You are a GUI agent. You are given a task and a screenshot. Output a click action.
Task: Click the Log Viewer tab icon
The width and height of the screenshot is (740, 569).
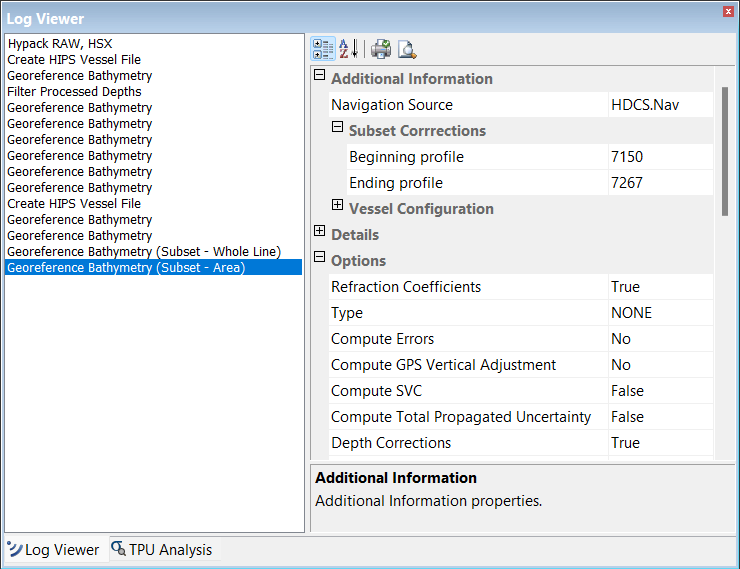point(15,549)
